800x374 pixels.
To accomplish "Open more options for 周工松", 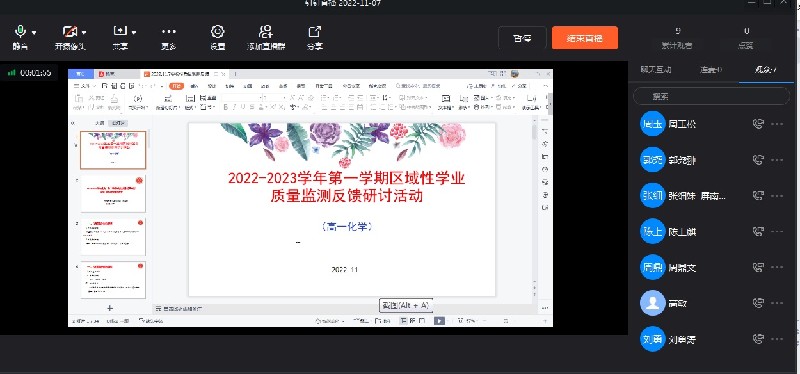I will pos(777,124).
